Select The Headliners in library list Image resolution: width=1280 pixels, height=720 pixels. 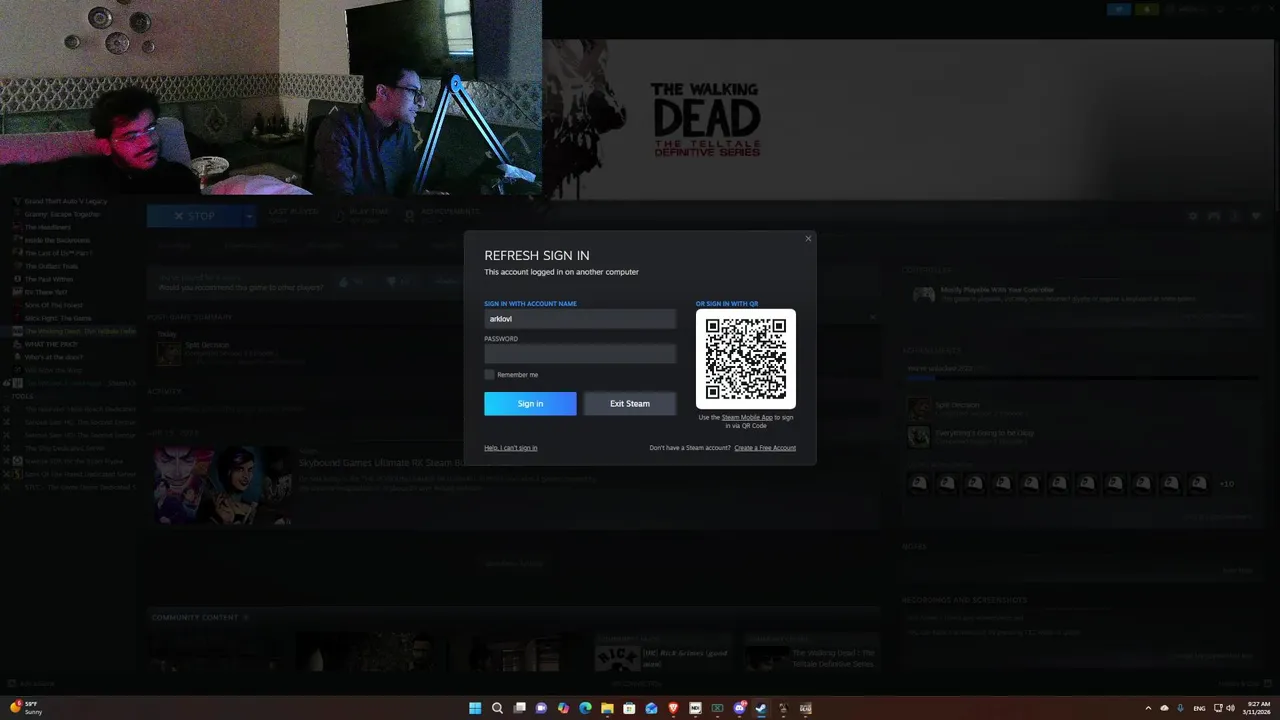tap(49, 227)
